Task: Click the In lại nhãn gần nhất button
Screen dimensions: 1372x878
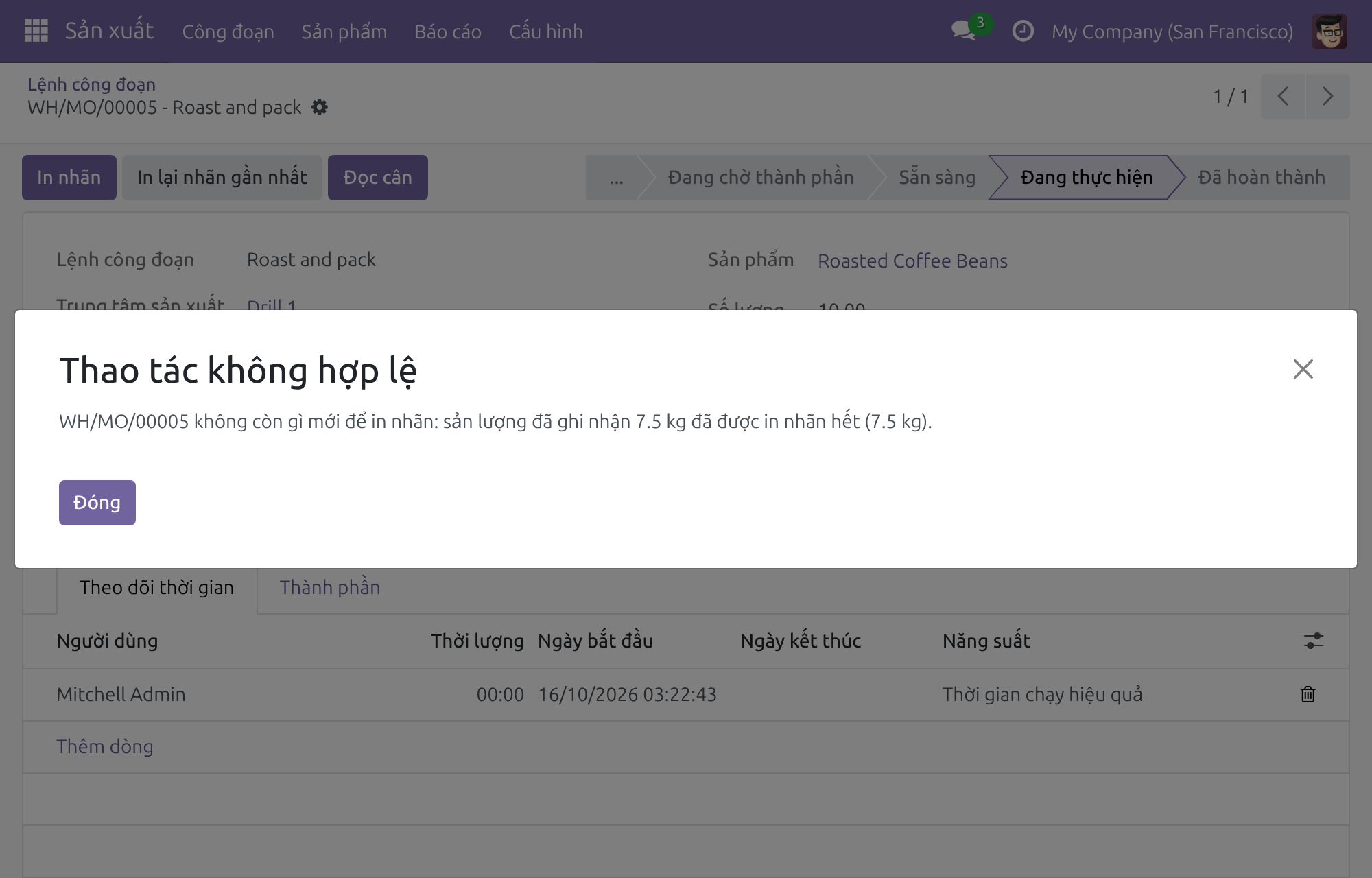Action: 222,178
